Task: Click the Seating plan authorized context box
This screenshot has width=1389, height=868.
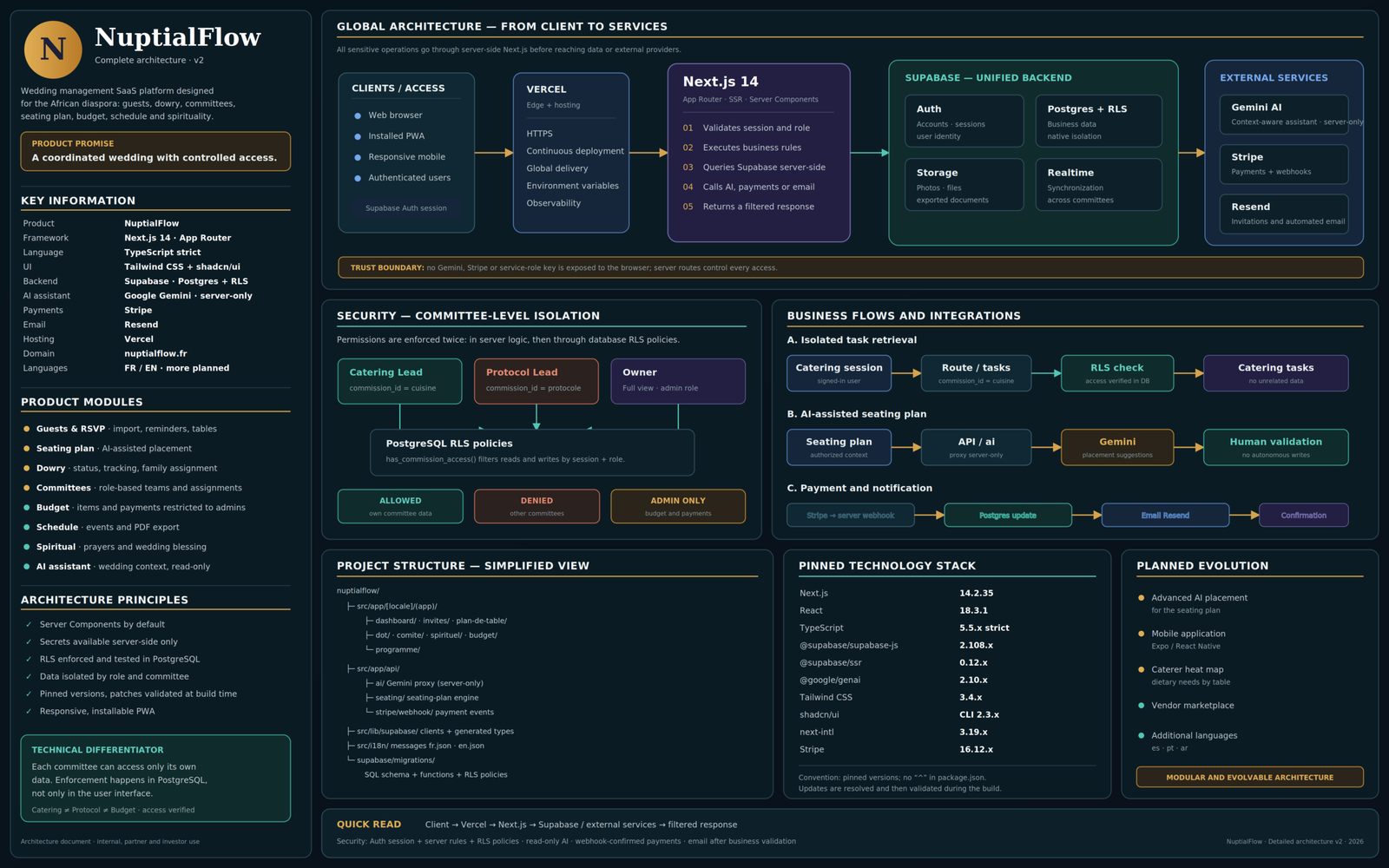Action: coord(839,447)
